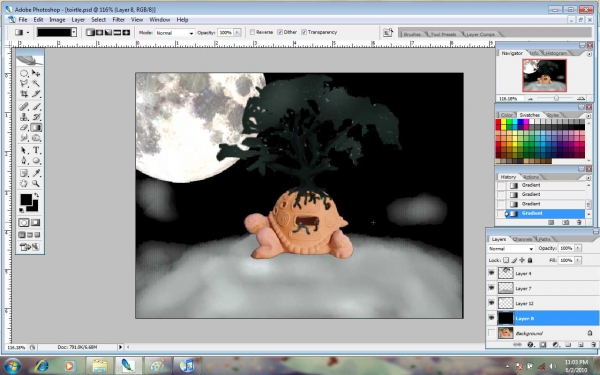Swap foreground and background colors

[x=36, y=196]
